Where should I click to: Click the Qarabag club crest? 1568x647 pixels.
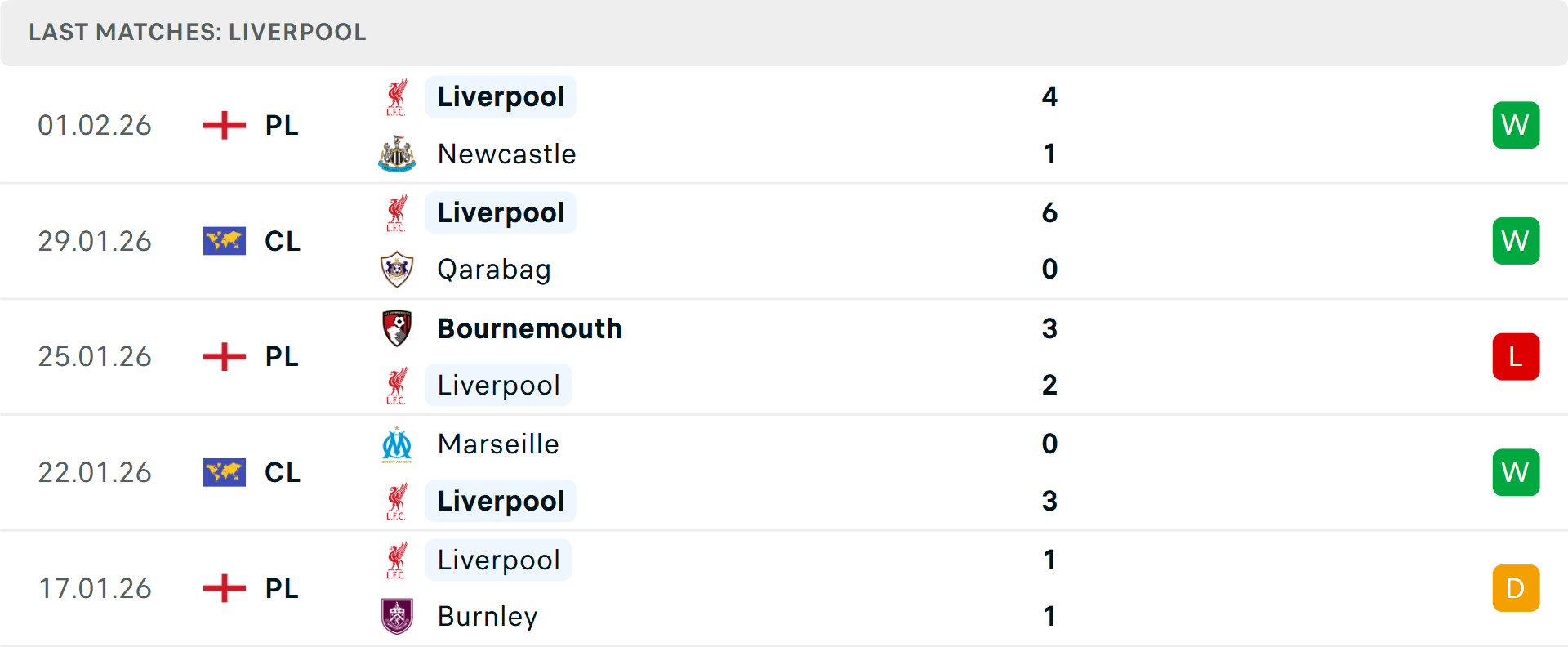[397, 270]
